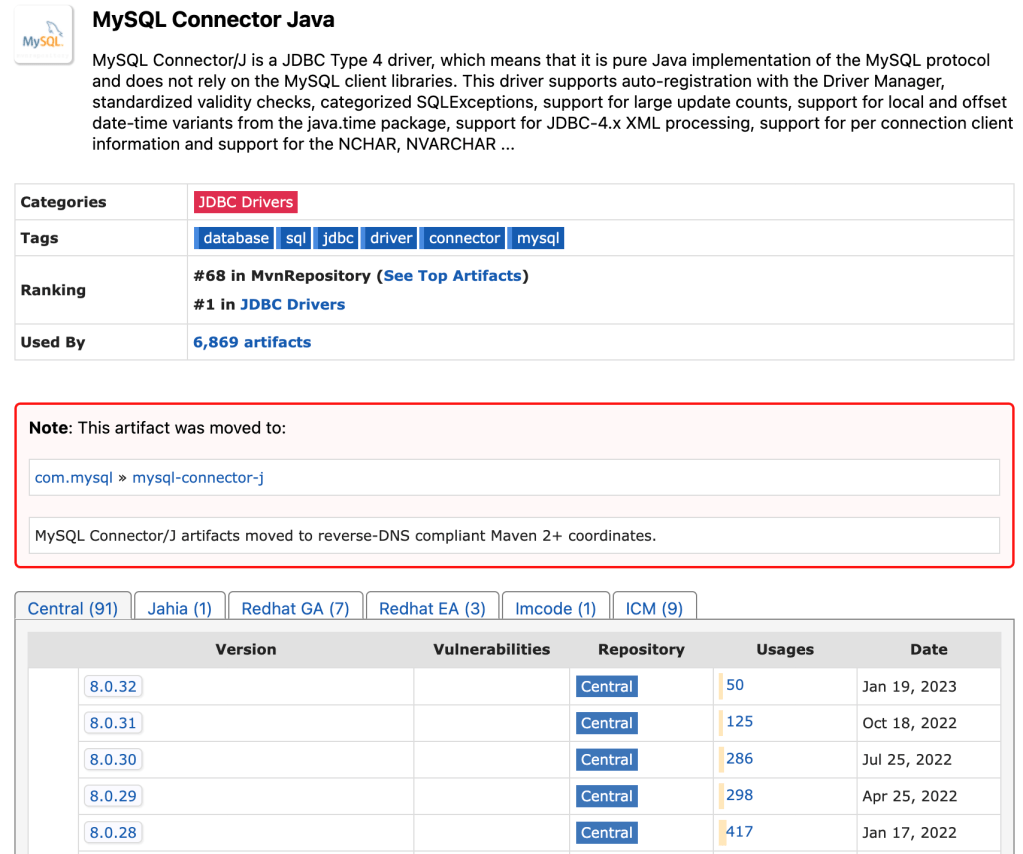1023x854 pixels.
Task: Switch to the Central (91) tab
Action: coord(73,608)
